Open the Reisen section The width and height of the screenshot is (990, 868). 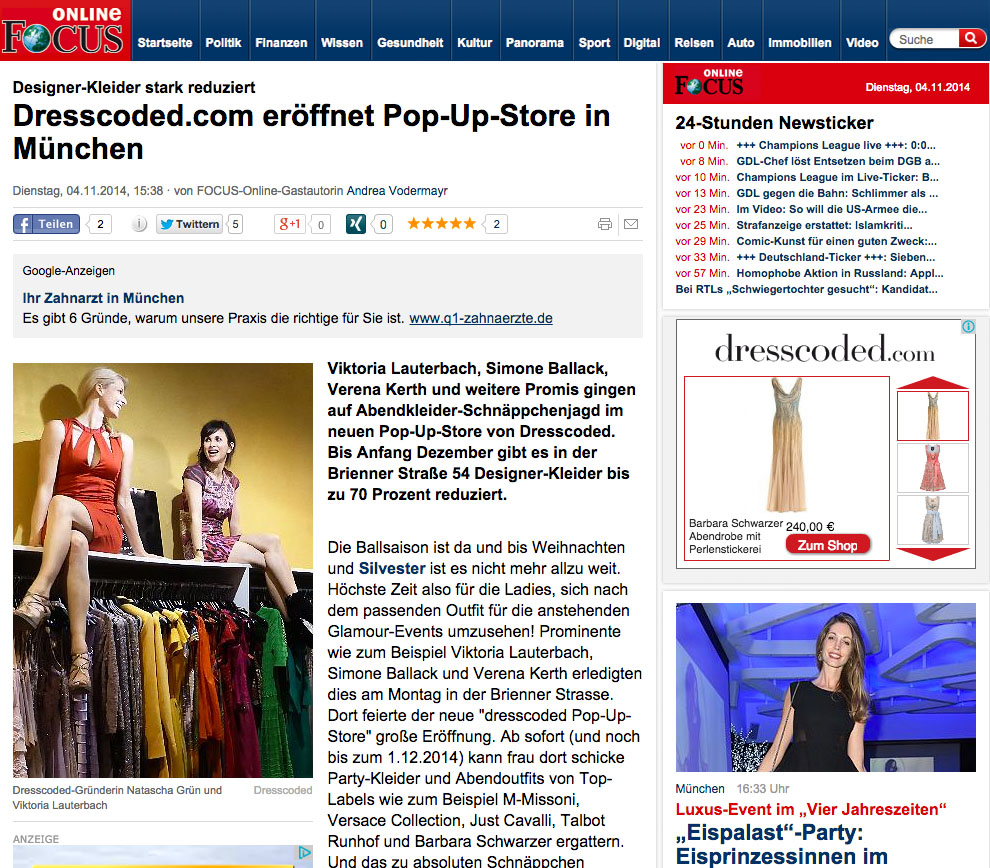click(x=694, y=43)
